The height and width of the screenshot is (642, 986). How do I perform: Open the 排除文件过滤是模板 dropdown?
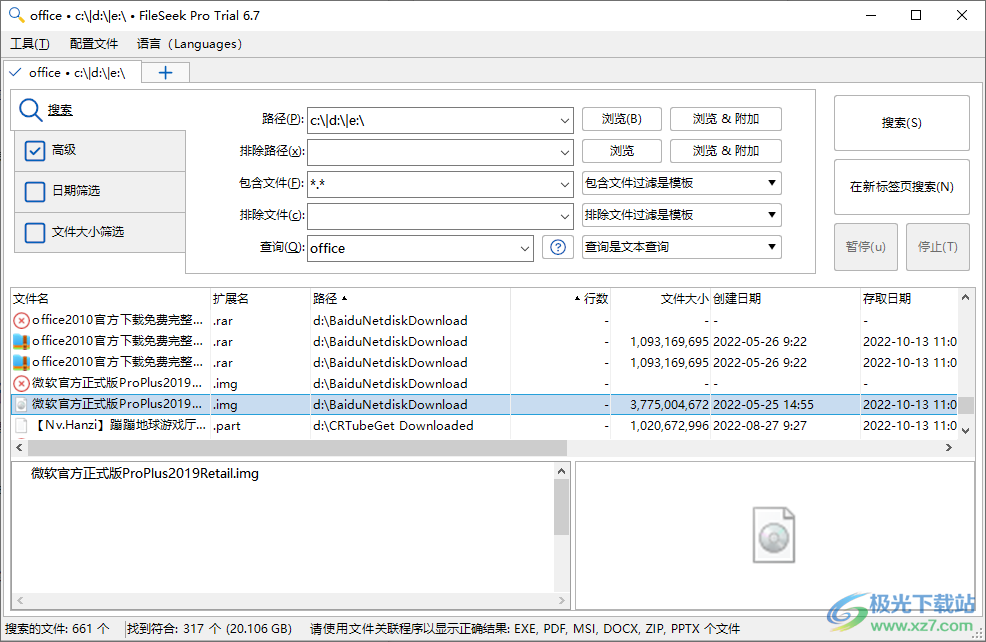(682, 215)
